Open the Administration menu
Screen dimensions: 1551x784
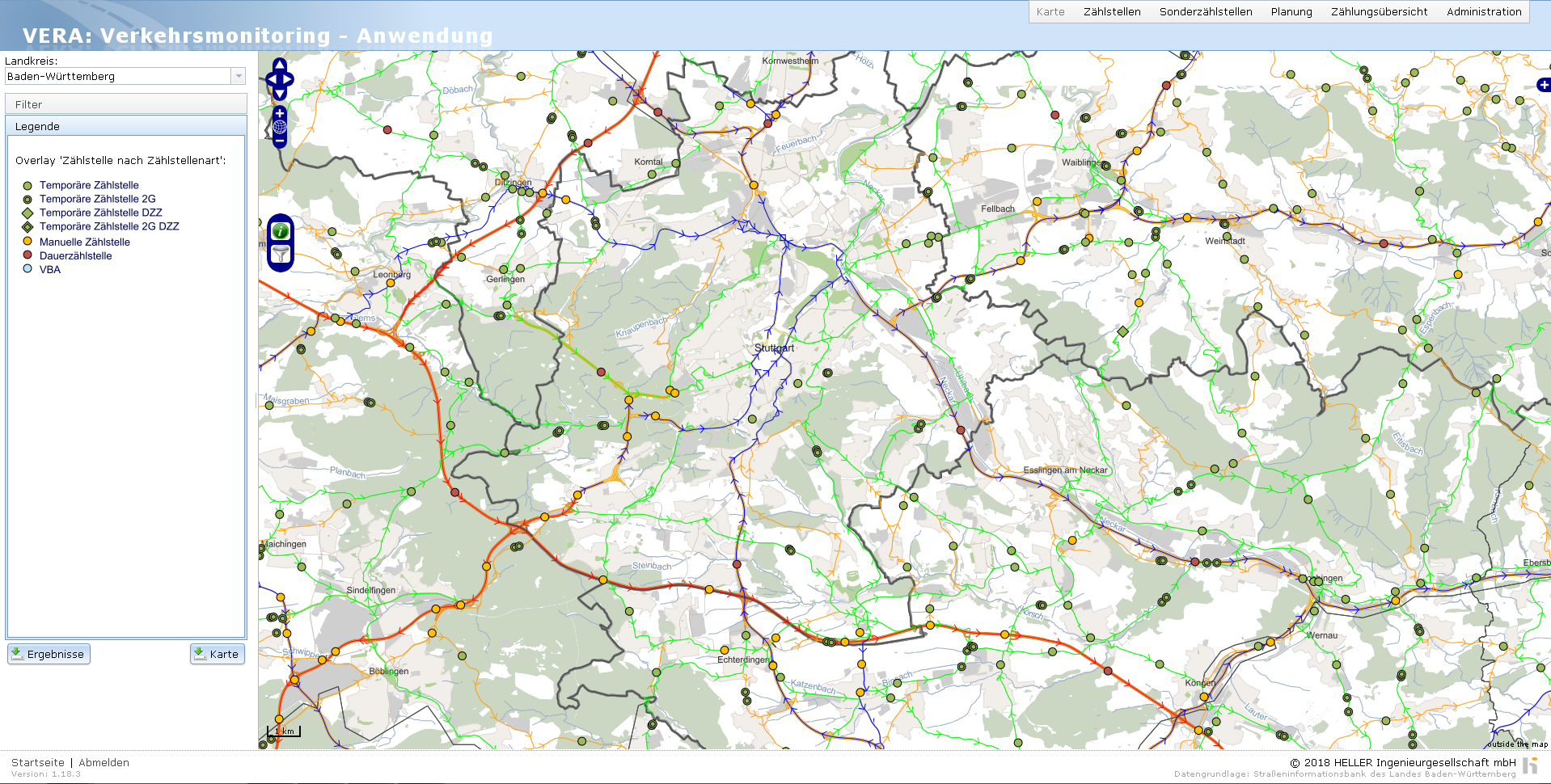tap(1484, 11)
